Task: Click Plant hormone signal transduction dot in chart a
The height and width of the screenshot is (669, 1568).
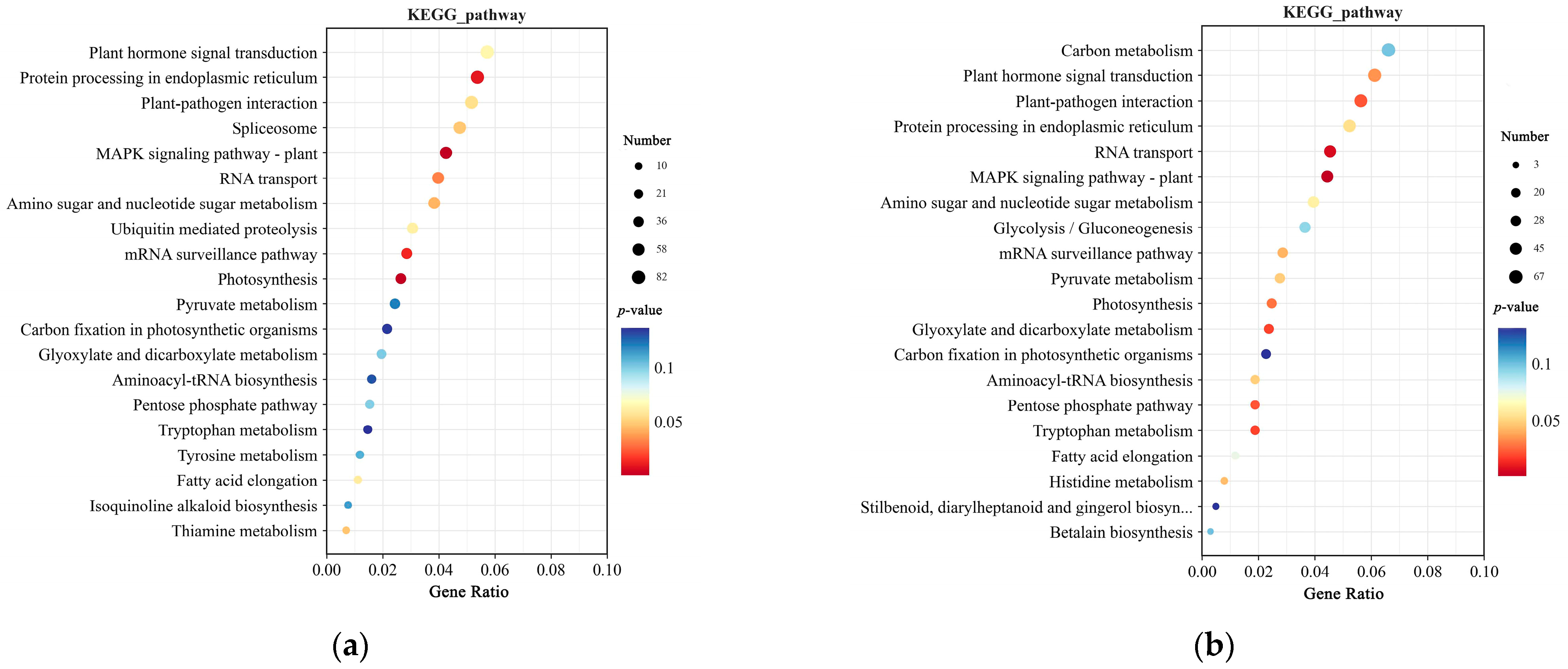Action: point(487,52)
